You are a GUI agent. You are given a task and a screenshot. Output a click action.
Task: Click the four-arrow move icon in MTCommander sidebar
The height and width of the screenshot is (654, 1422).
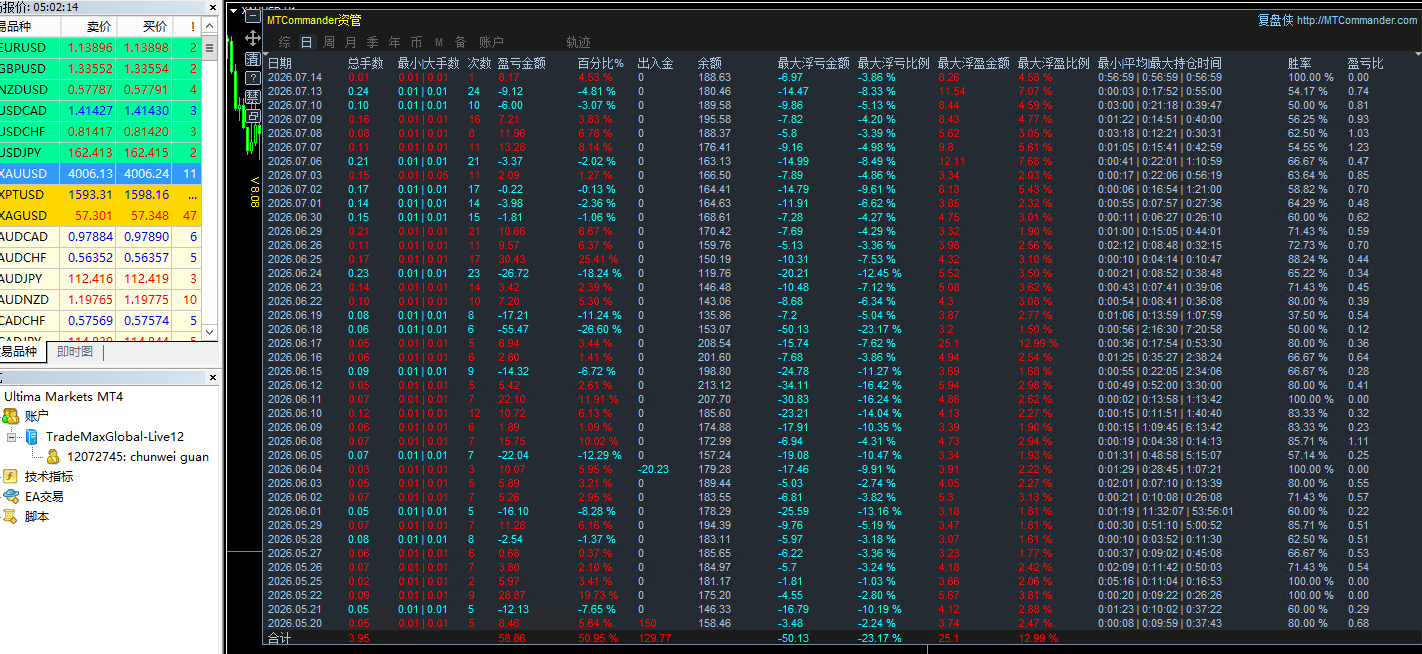(x=253, y=38)
